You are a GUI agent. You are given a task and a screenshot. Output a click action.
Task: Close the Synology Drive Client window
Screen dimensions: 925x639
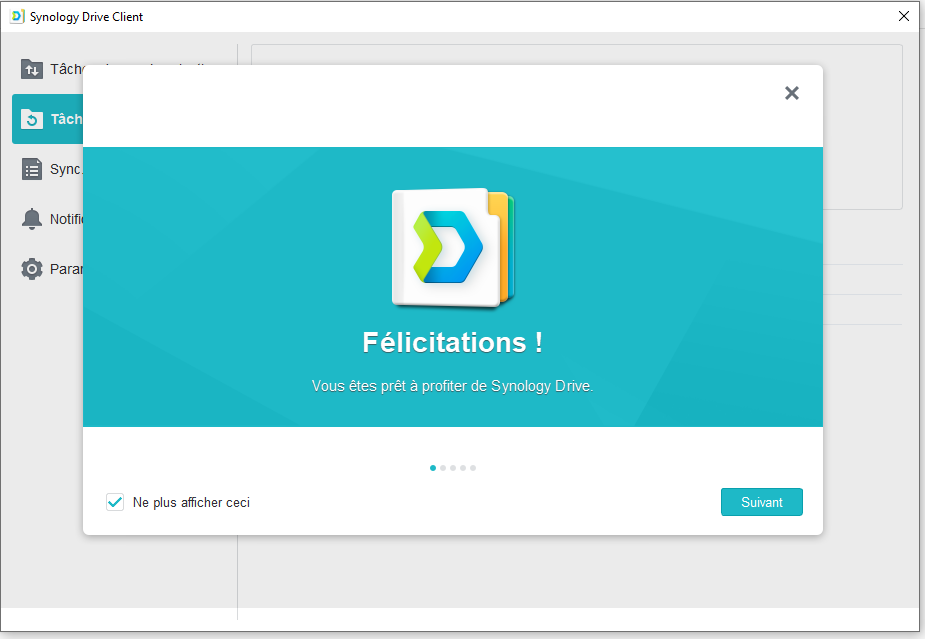[x=904, y=17]
